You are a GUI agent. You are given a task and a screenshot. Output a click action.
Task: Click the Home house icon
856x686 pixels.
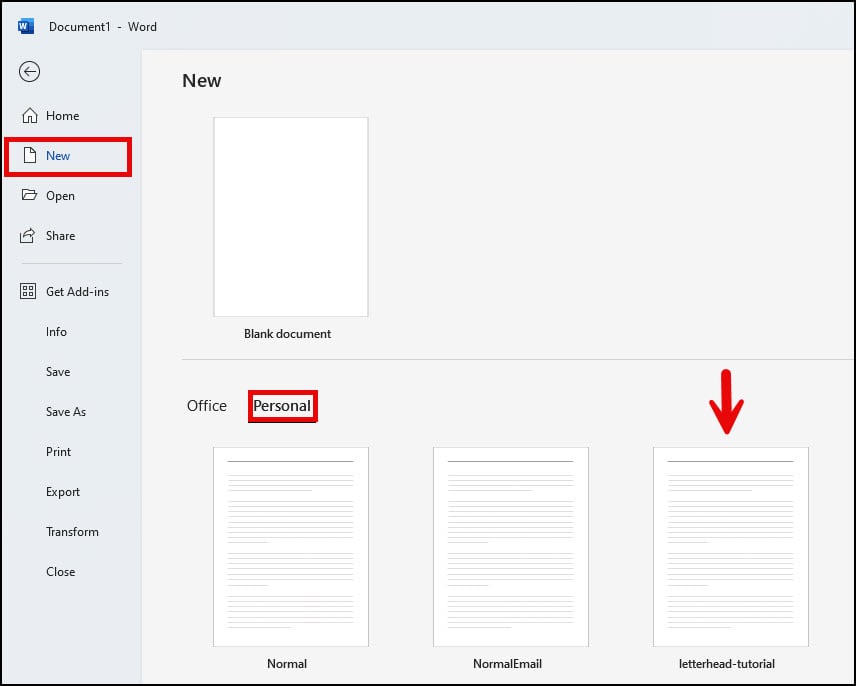29,116
